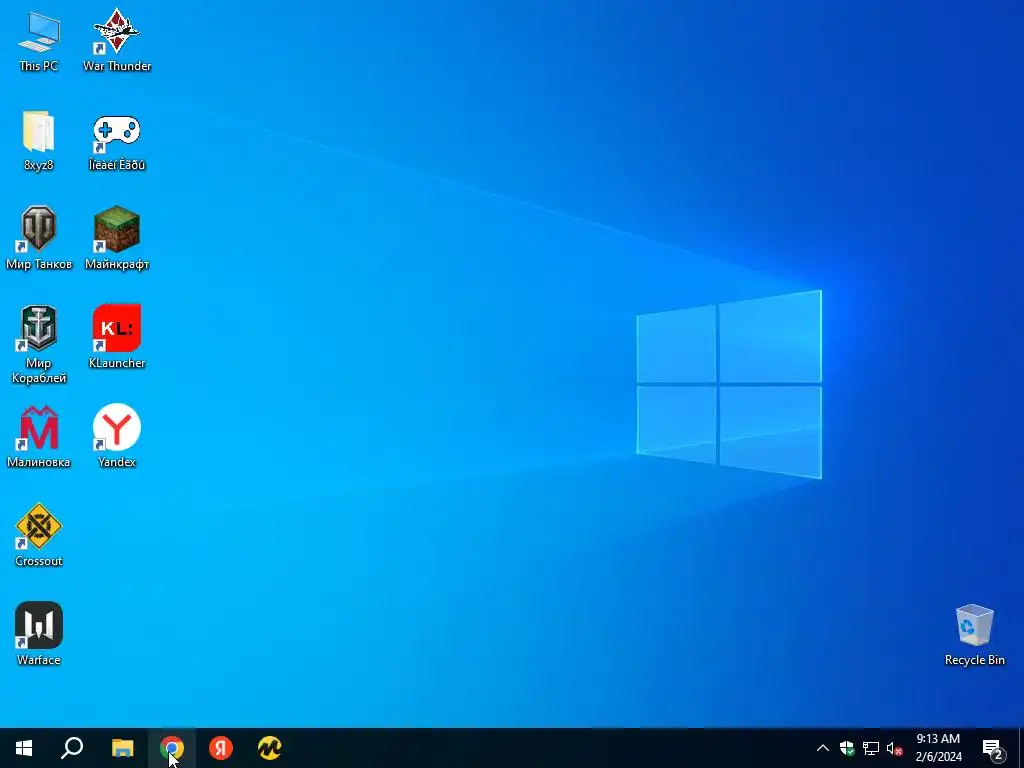1024x768 pixels.
Task: Select the Crossout shortcut icon
Action: [39, 536]
